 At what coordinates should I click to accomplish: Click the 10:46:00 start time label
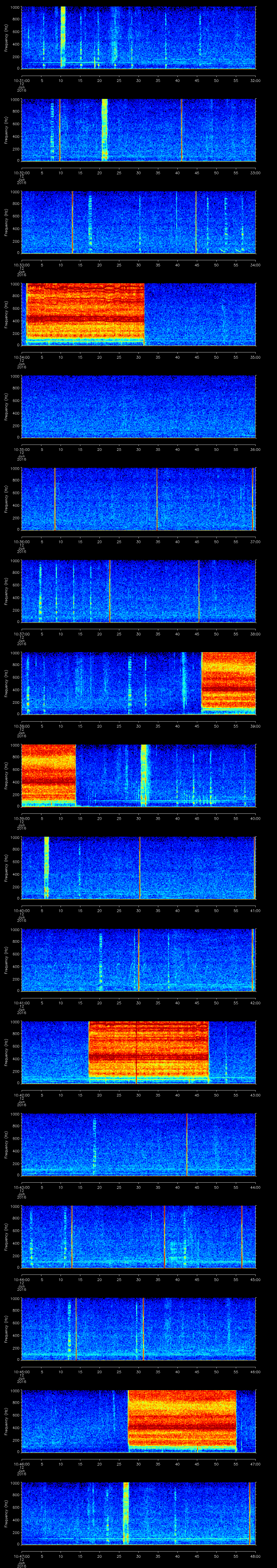[x=22, y=1464]
